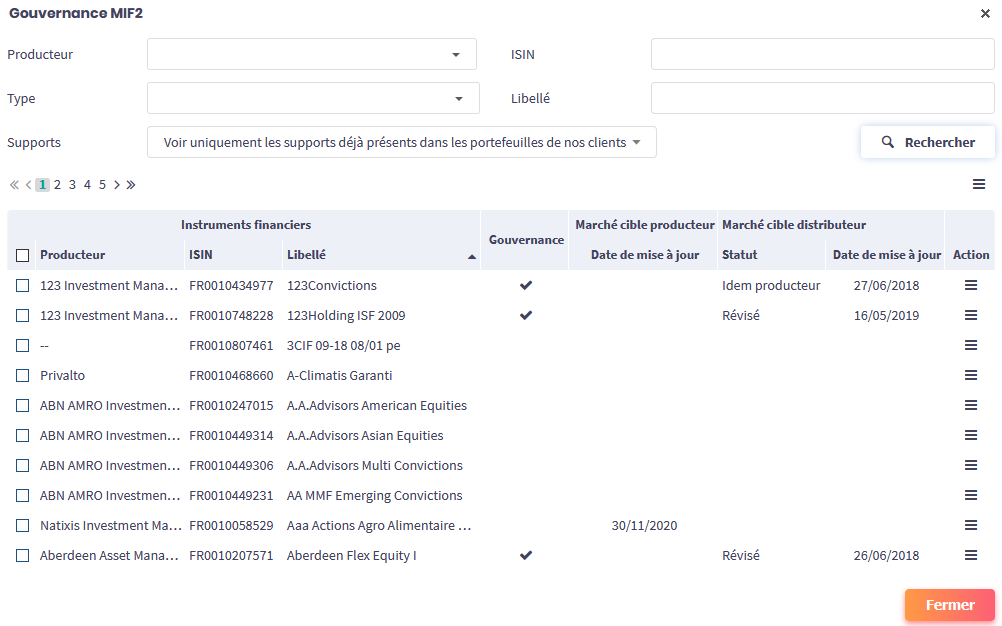This screenshot has height=626, width=1002.
Task: Select the Privalto row checkbox
Action: (x=22, y=376)
